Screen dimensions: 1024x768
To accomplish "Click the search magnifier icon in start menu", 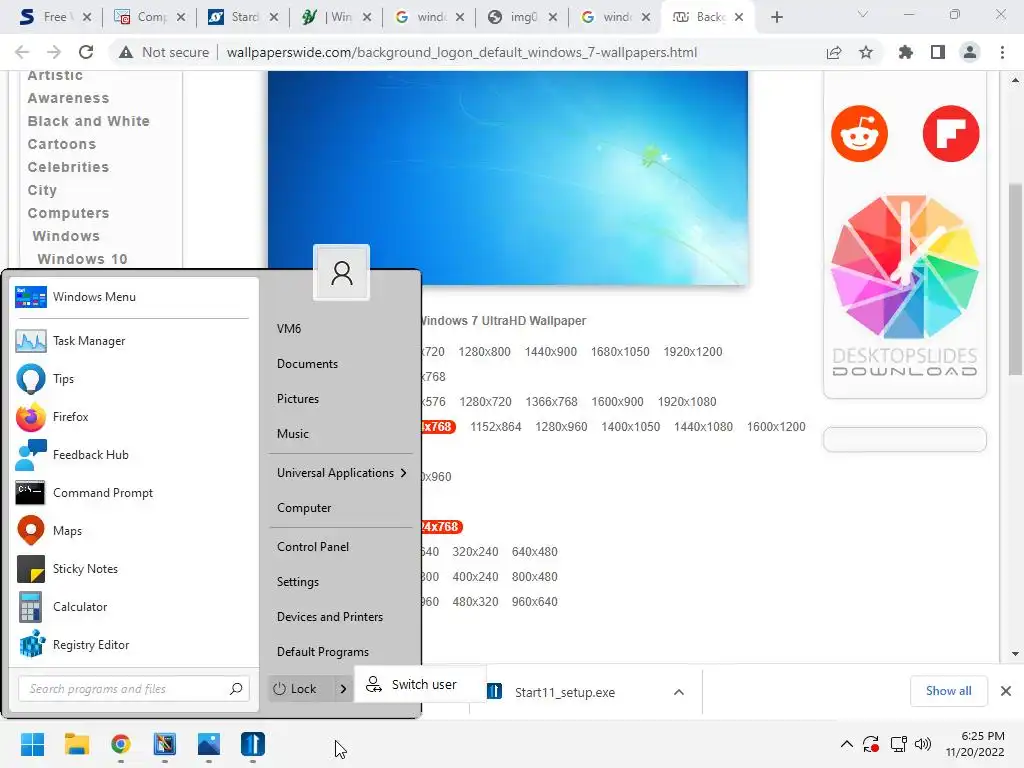I will [x=236, y=688].
